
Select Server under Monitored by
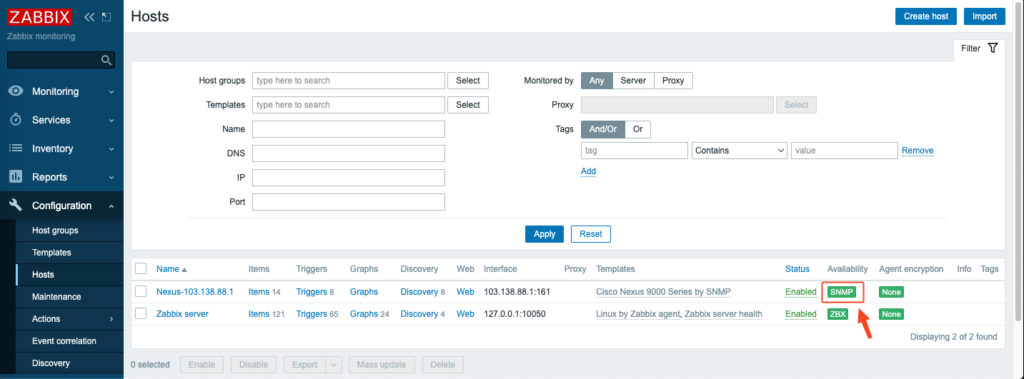click(x=633, y=80)
